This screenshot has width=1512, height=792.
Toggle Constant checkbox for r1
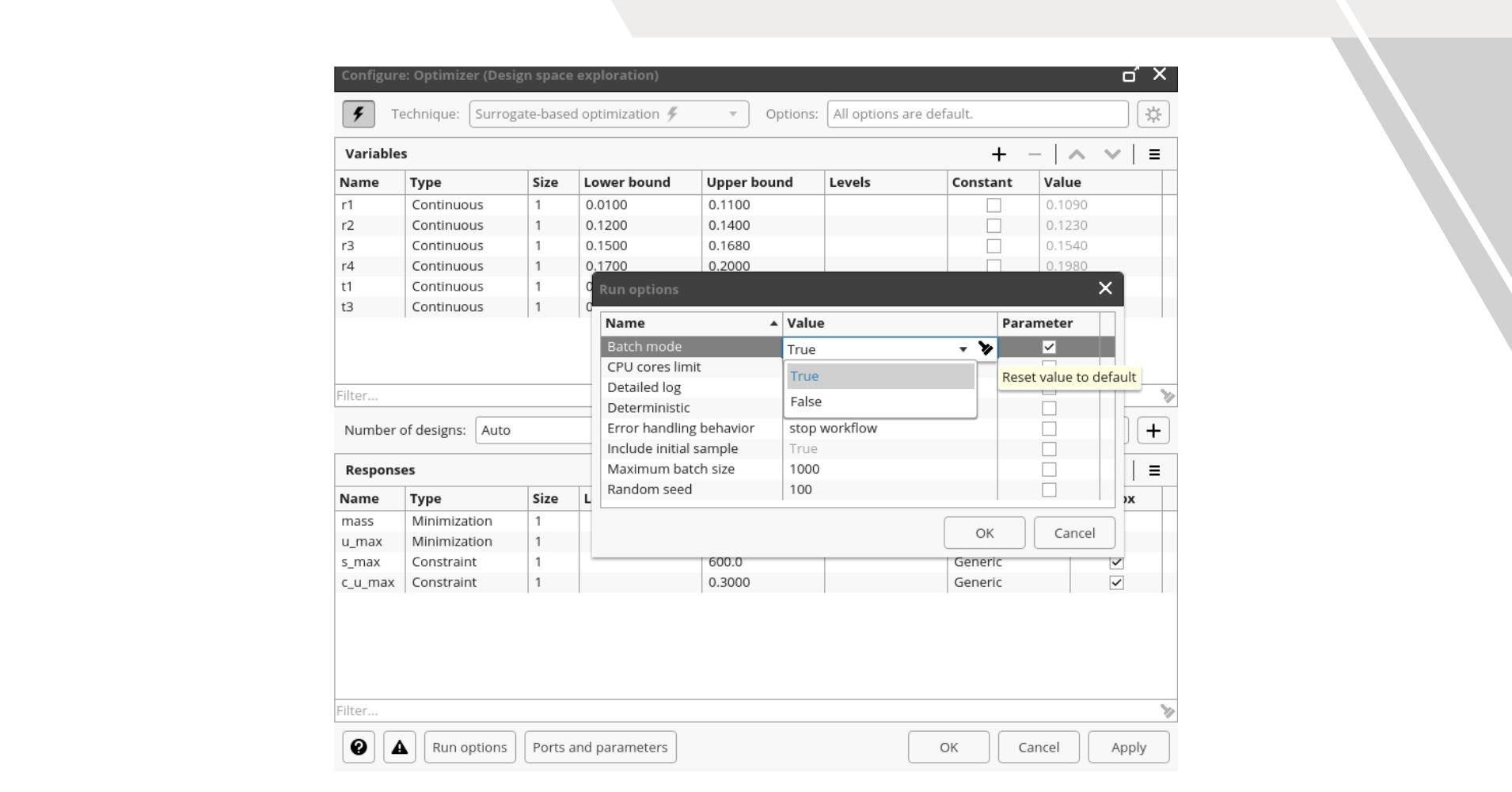[993, 204]
